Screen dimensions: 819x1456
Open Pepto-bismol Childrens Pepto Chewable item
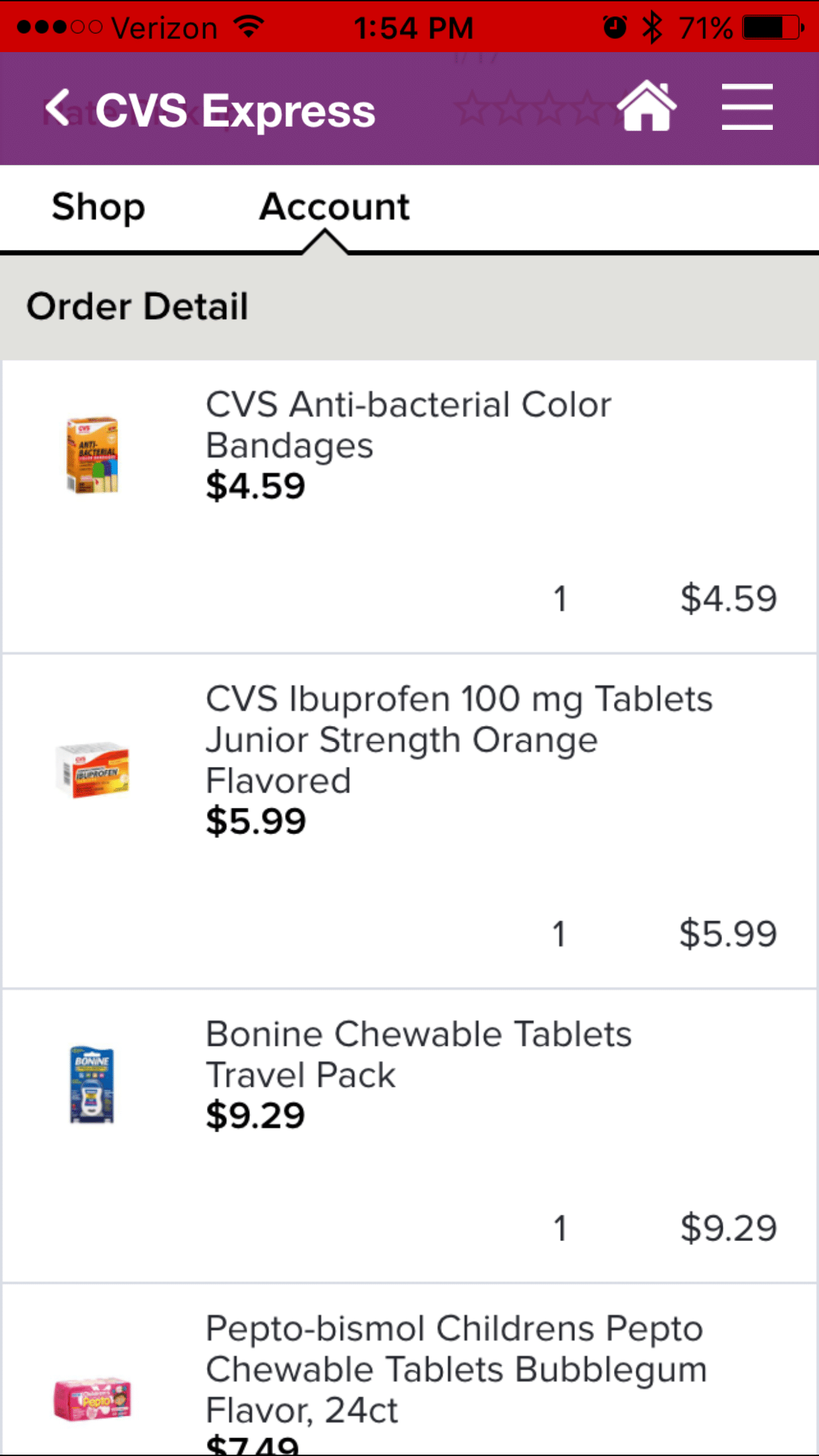(x=455, y=1369)
